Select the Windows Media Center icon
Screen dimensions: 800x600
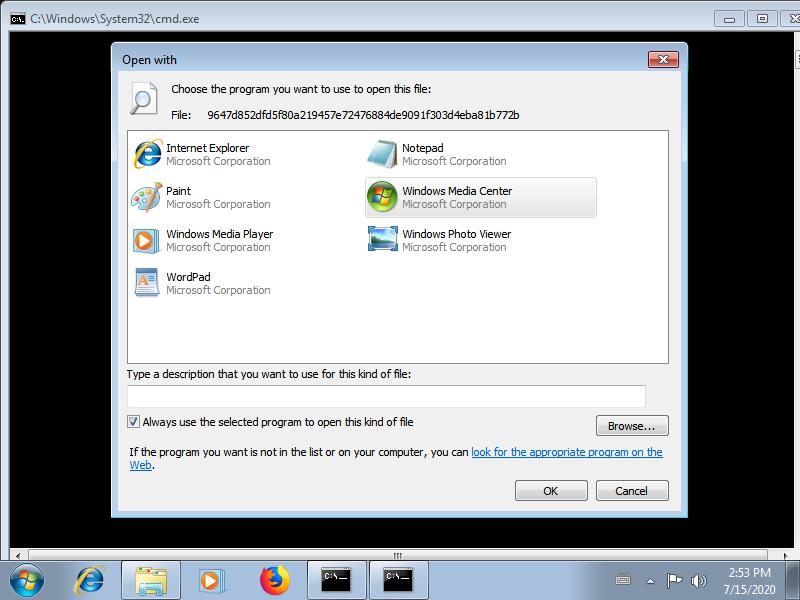(x=382, y=197)
